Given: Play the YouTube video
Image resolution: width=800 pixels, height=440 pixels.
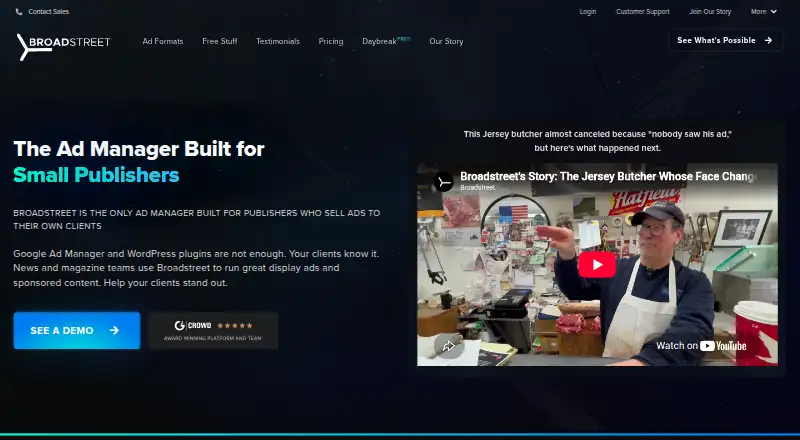Looking at the screenshot, I should pyautogui.click(x=597, y=265).
